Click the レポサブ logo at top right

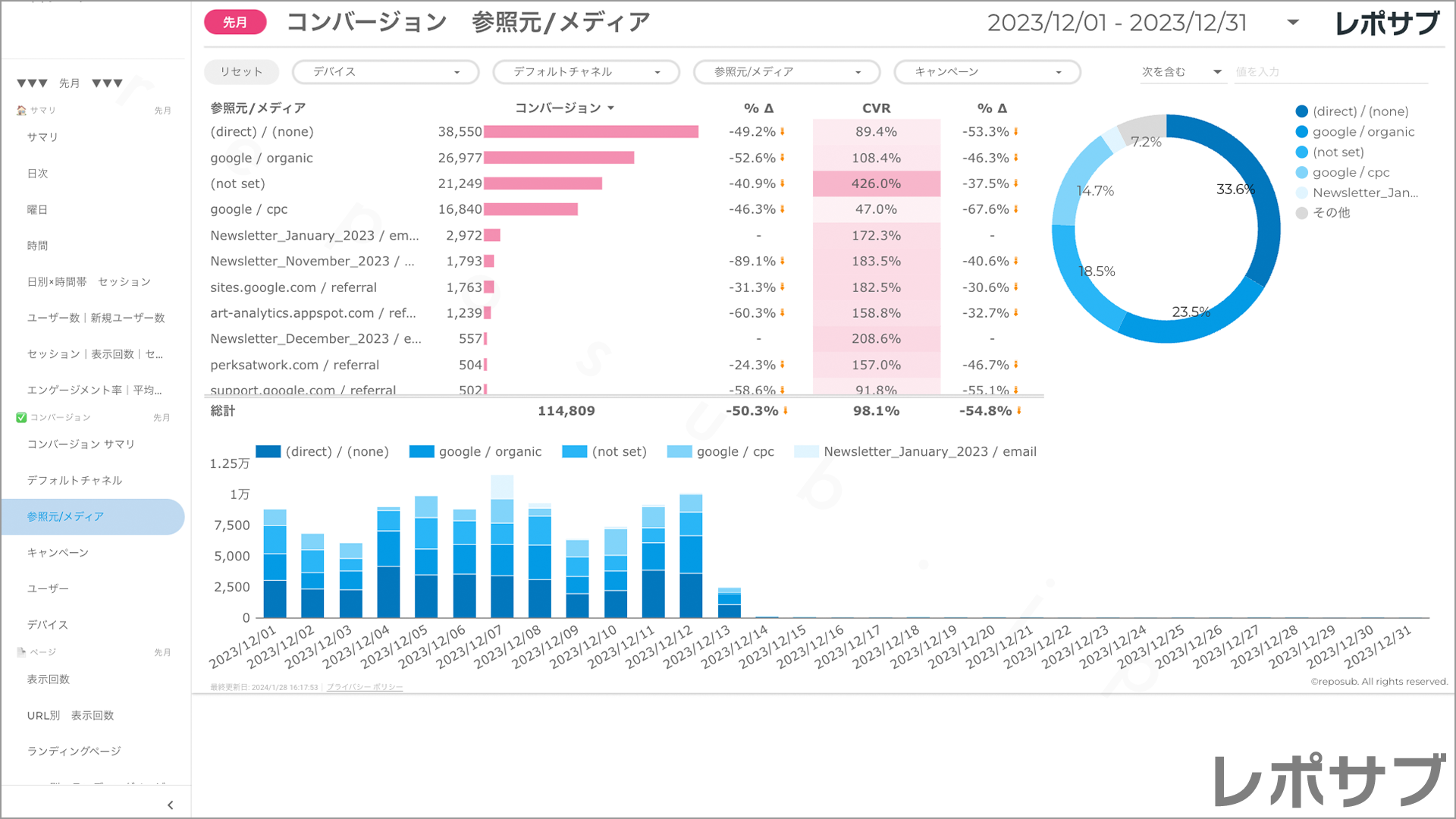1386,23
